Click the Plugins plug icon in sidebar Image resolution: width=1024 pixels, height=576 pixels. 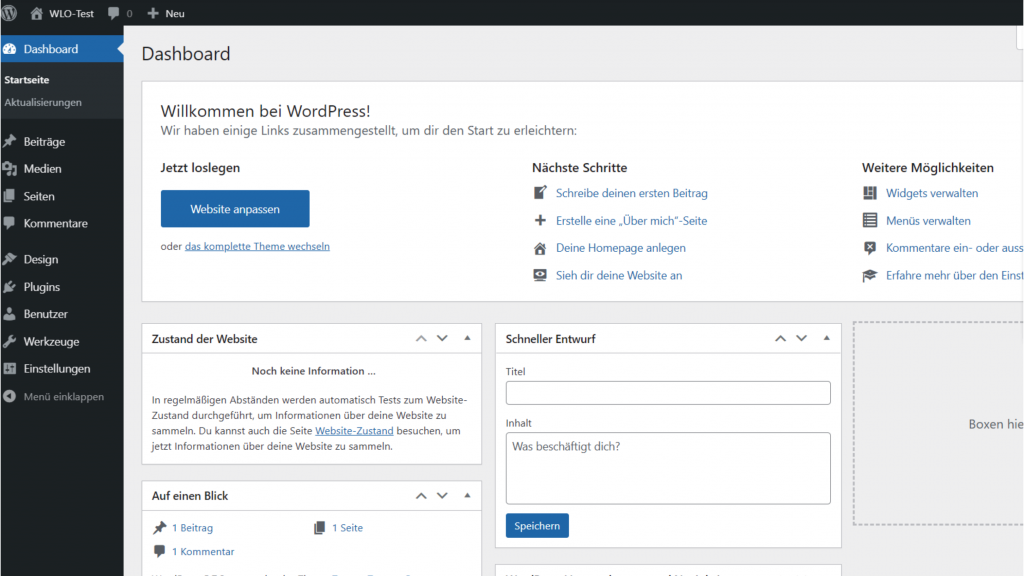pos(10,287)
